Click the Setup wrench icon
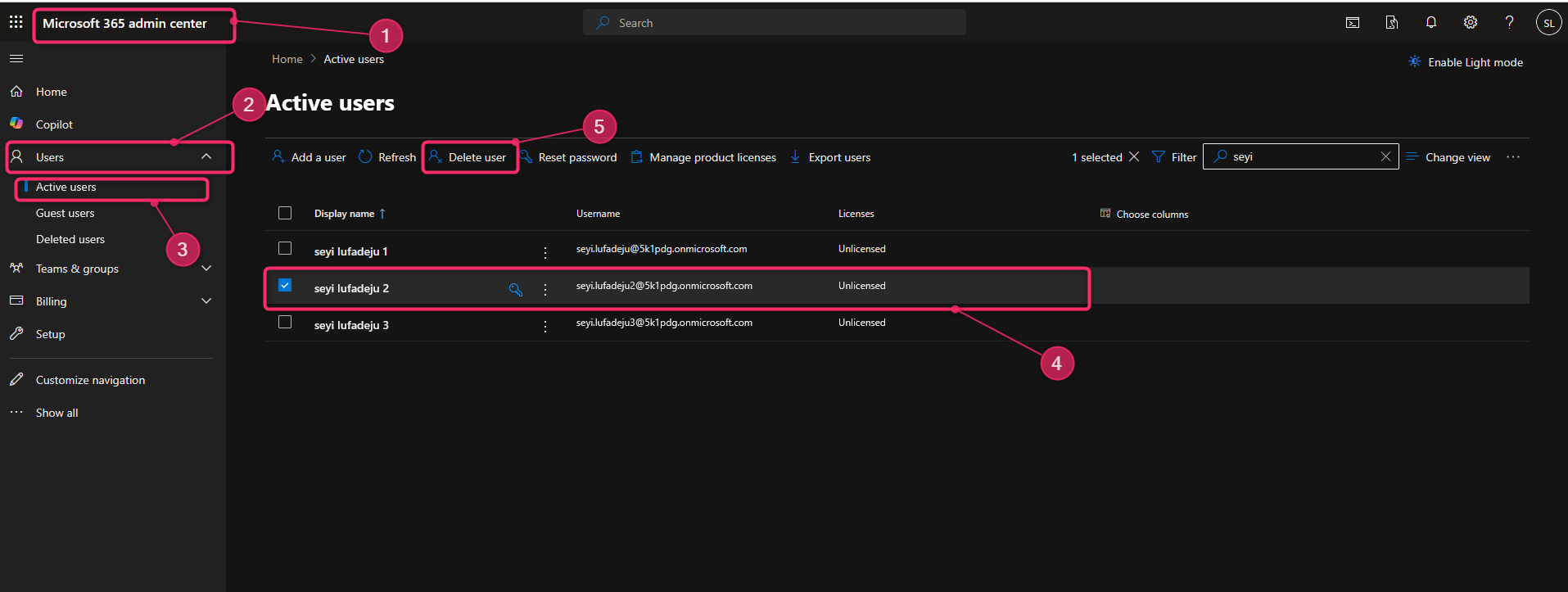This screenshot has height=592, width=1568. tap(16, 333)
